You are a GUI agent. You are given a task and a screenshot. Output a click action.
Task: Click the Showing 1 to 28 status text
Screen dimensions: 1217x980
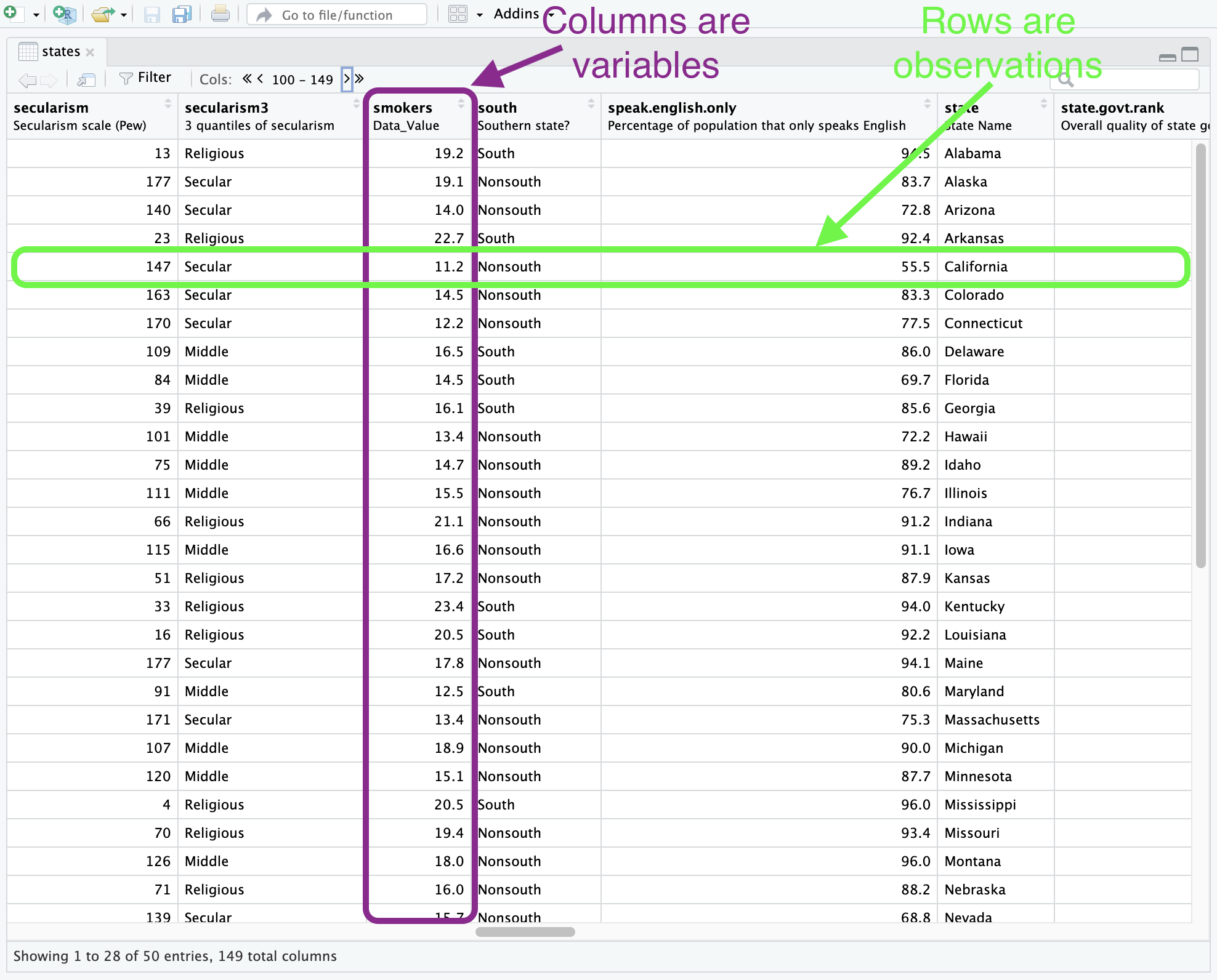click(175, 956)
